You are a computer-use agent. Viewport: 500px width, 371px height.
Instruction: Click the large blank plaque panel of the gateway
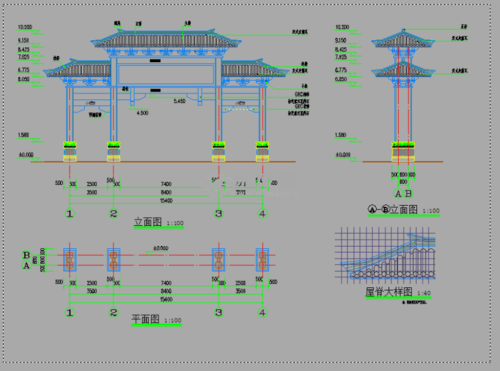tap(166, 74)
